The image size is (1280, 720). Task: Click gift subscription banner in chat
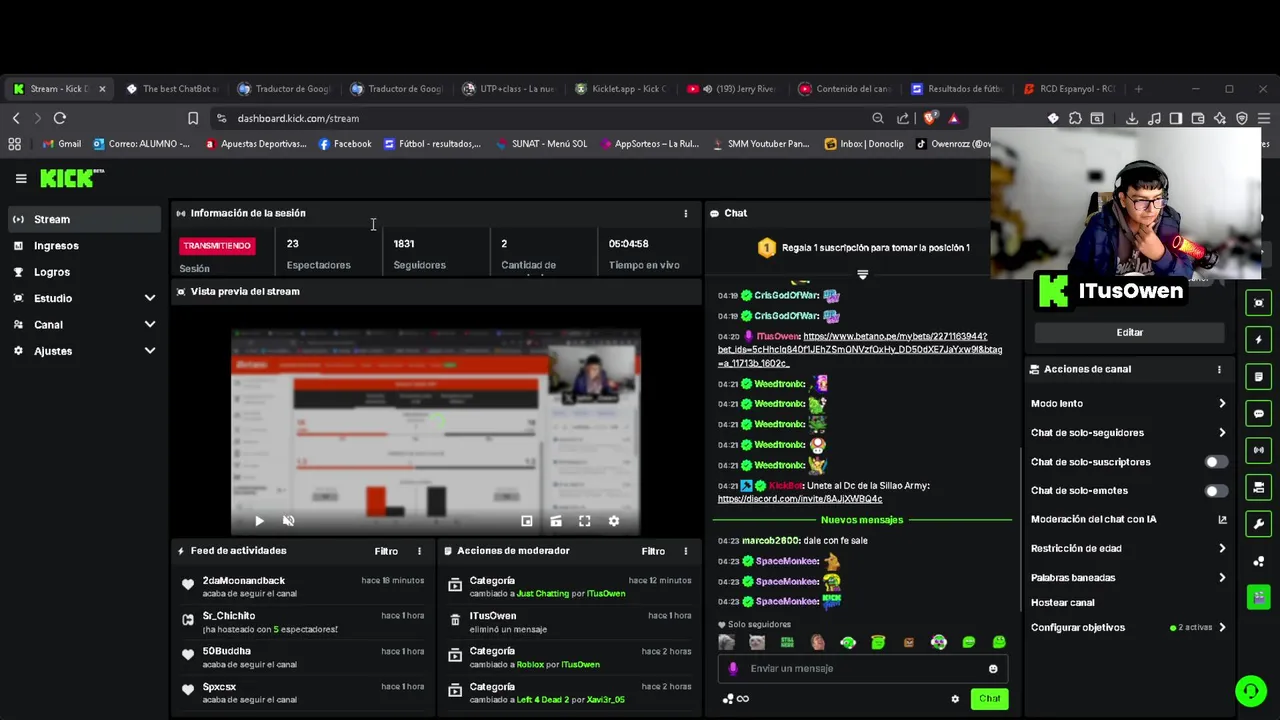click(x=864, y=248)
